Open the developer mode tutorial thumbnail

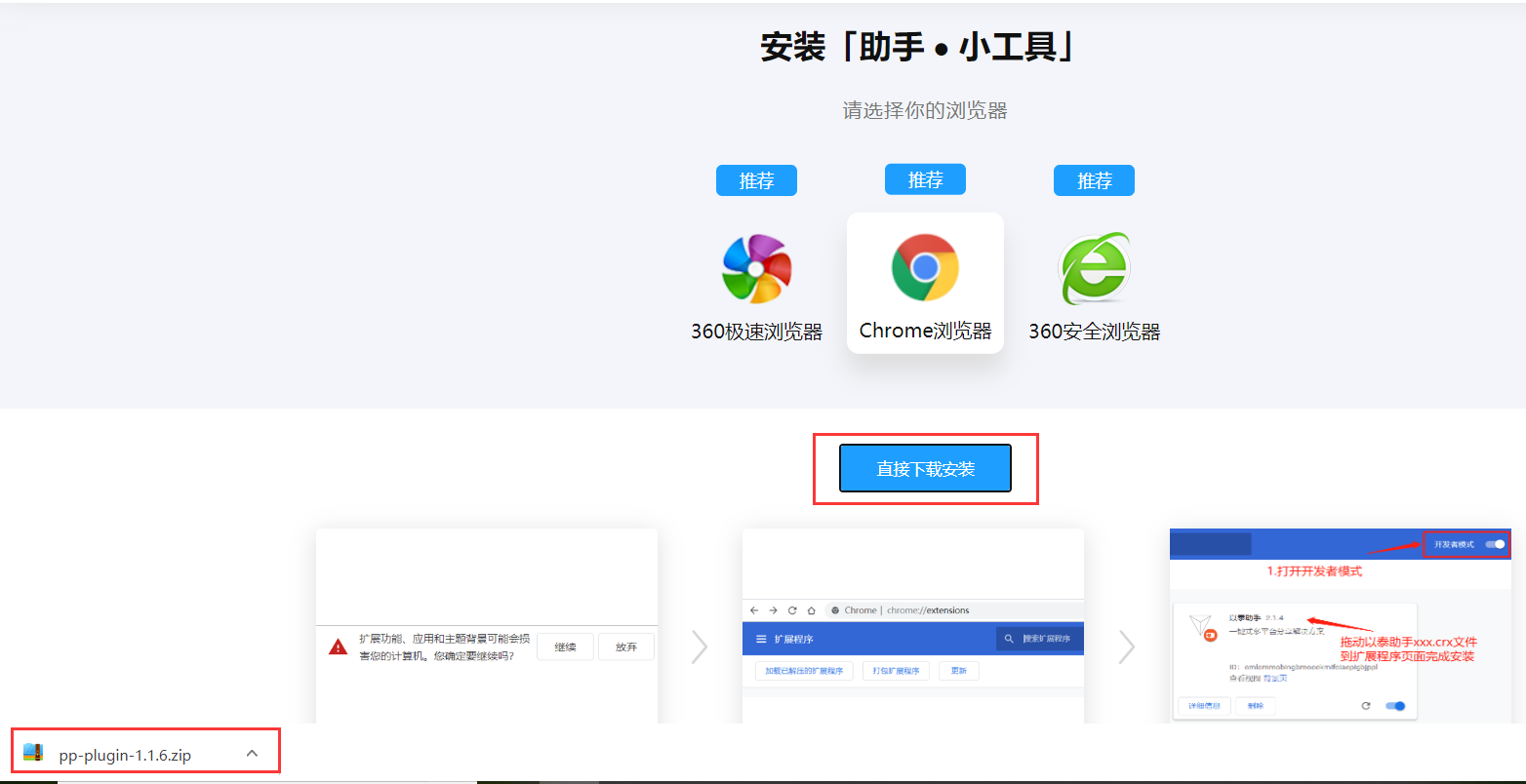pyautogui.click(x=1340, y=626)
